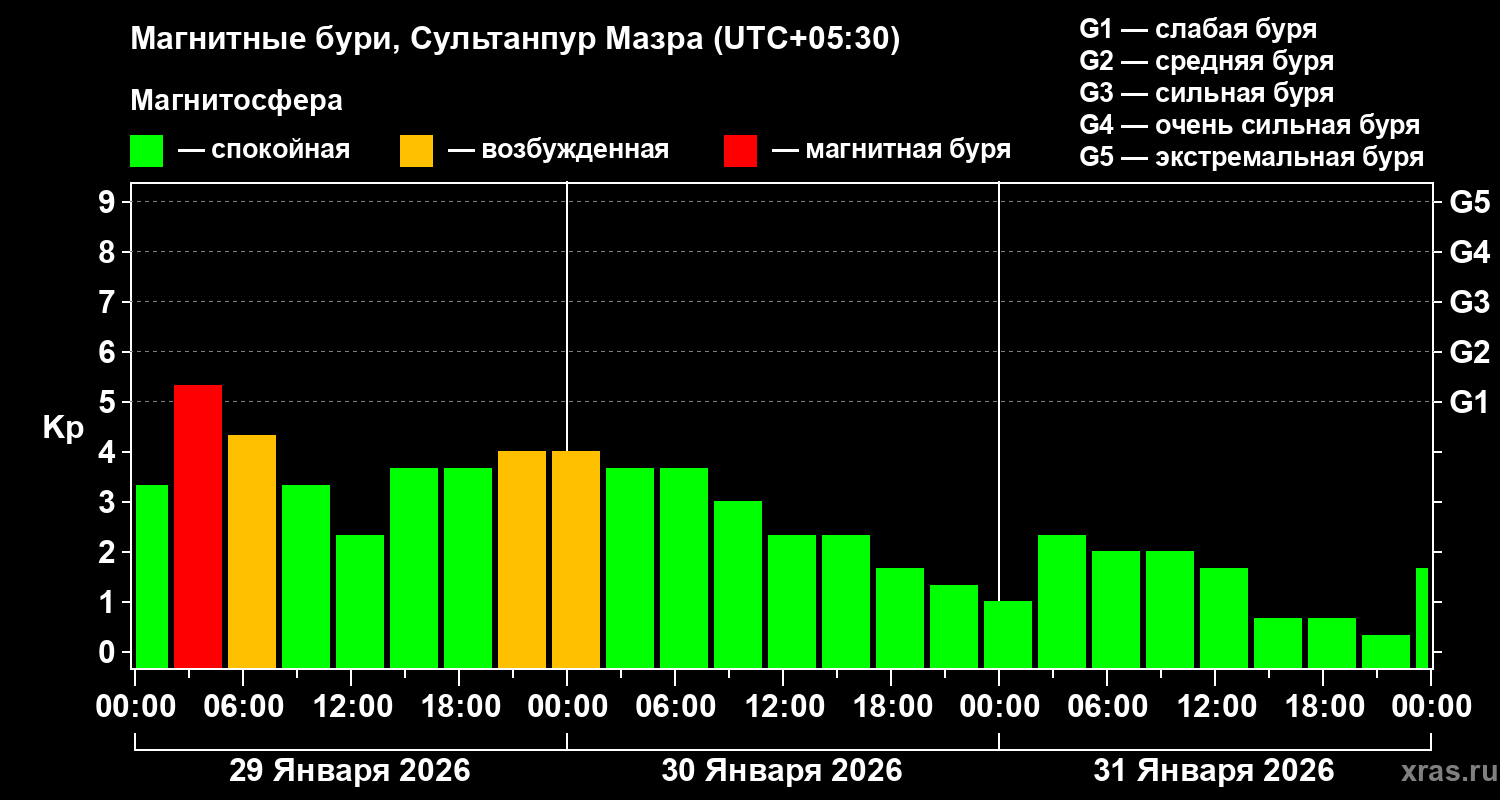Click the 'G5' label on the right axis
The width and height of the screenshot is (1500, 800).
point(1469,202)
